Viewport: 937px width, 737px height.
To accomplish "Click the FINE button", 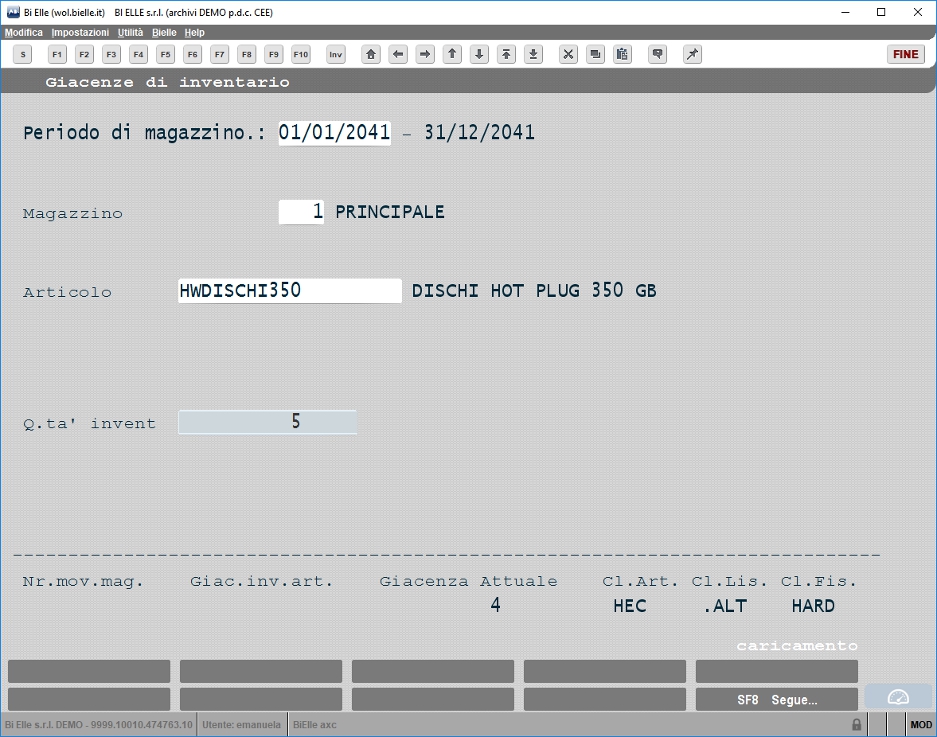I will tap(906, 54).
